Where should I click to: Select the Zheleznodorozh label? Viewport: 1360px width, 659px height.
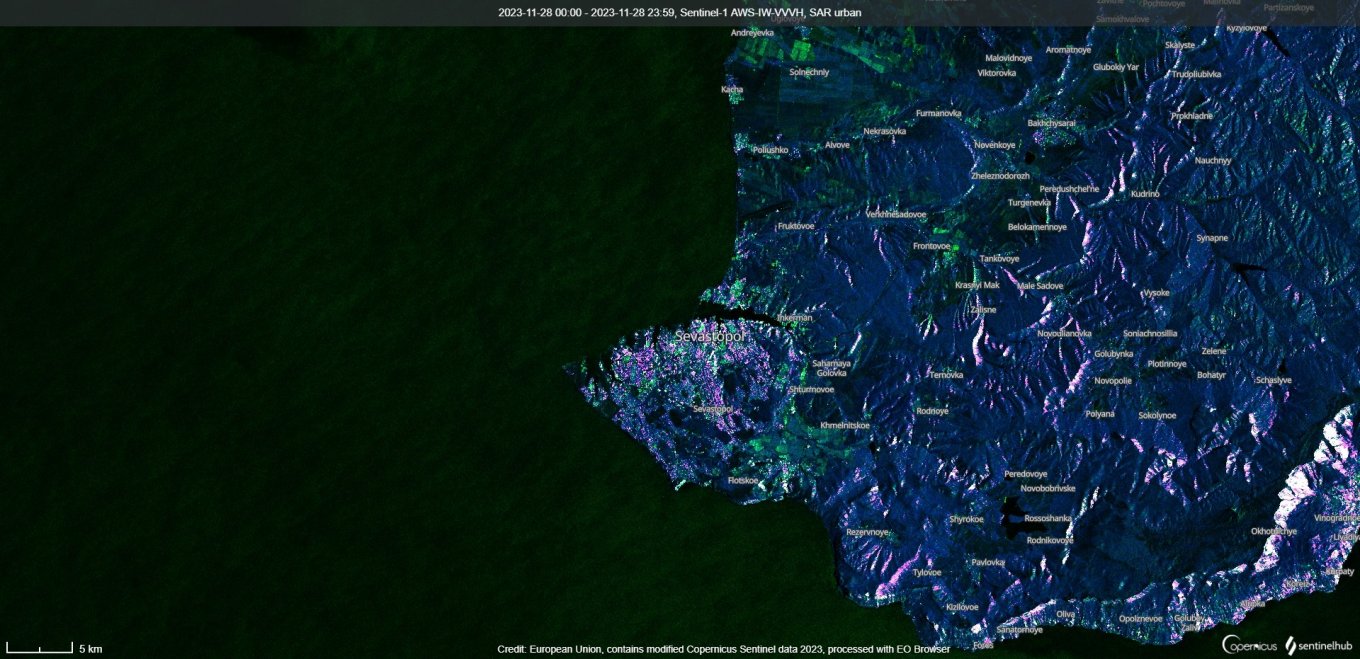coord(1000,175)
